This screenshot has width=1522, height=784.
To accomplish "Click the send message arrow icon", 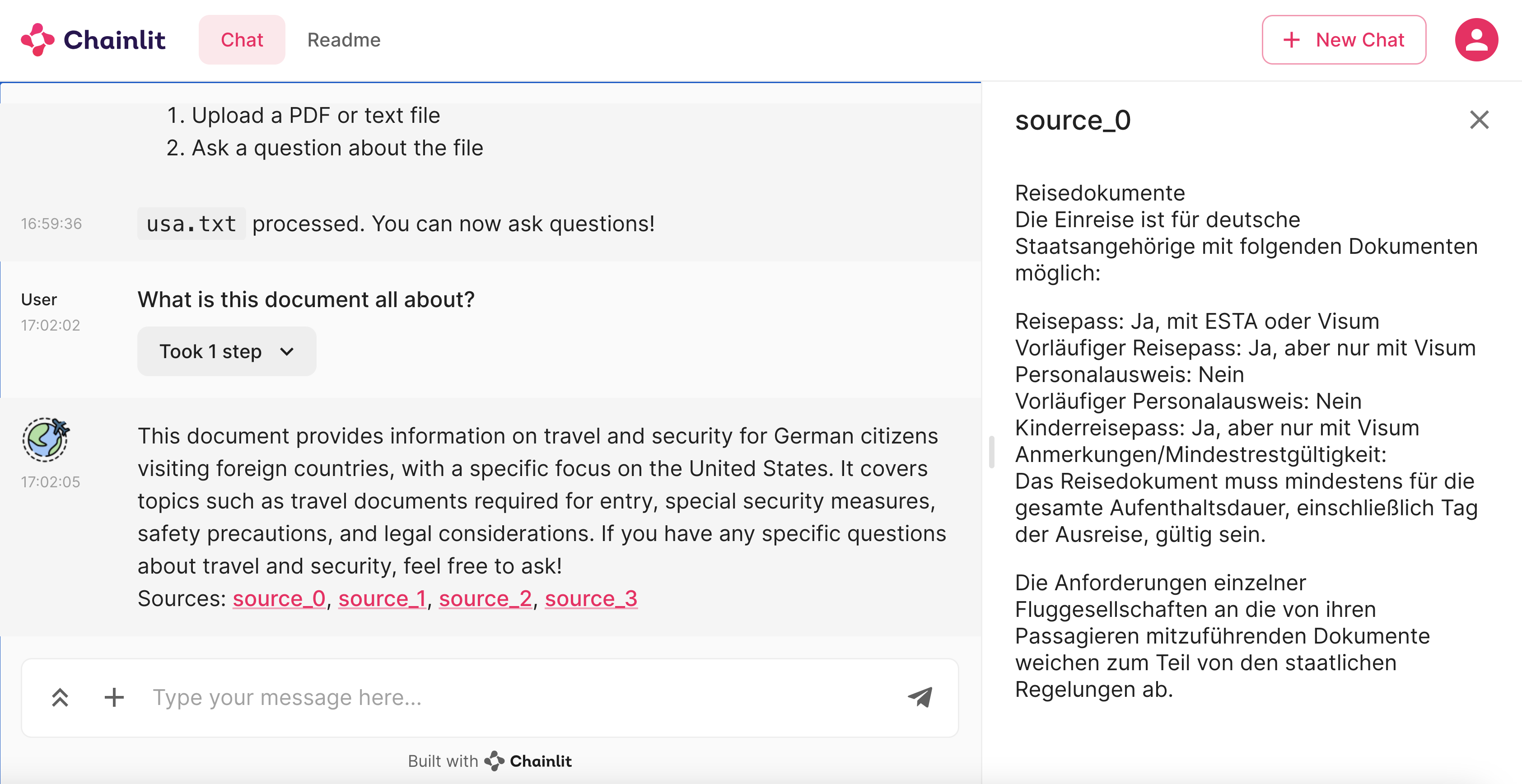I will click(x=920, y=697).
